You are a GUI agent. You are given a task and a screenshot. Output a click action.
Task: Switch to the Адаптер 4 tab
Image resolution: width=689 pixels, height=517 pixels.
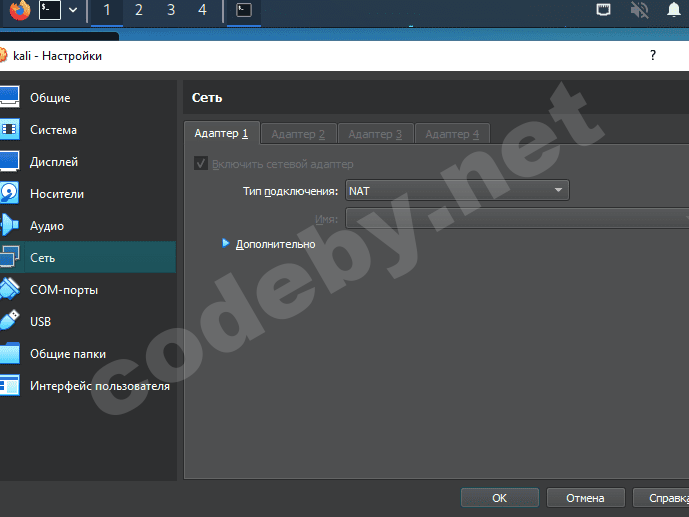pos(452,134)
